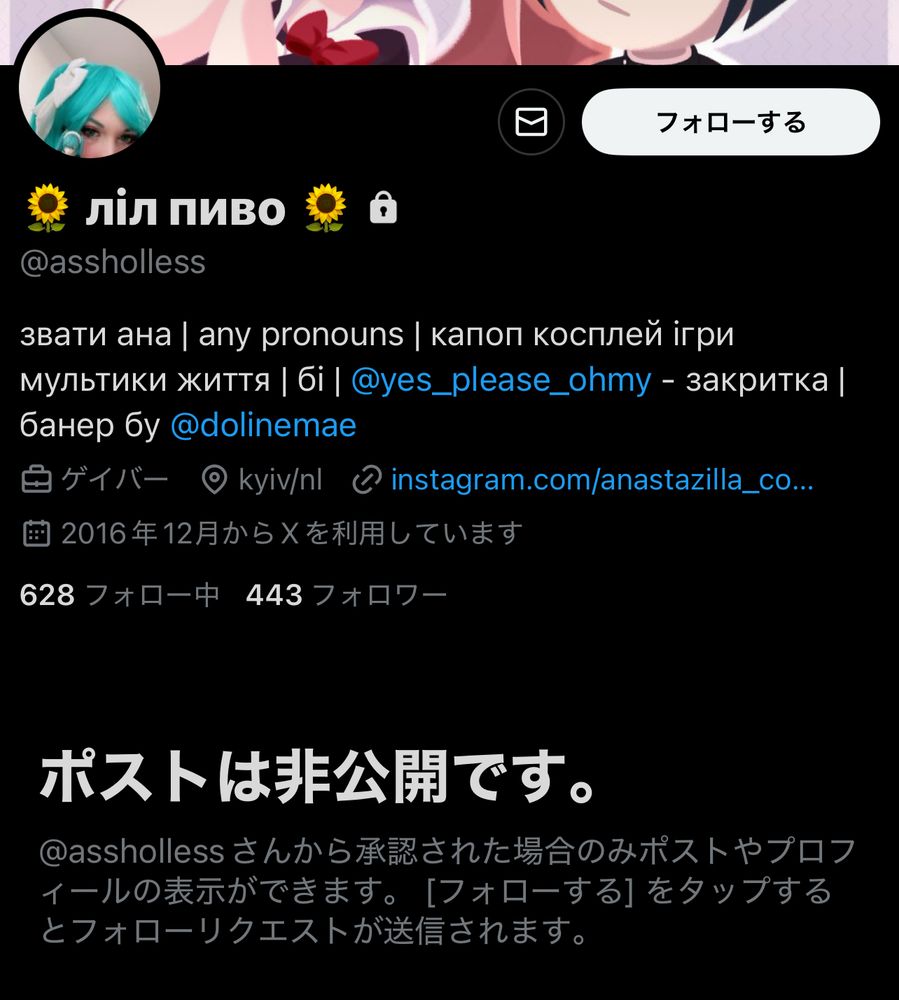This screenshot has width=899, height=1000.
Task: View the 443 フォロワー followers list
Action: [x=347, y=594]
